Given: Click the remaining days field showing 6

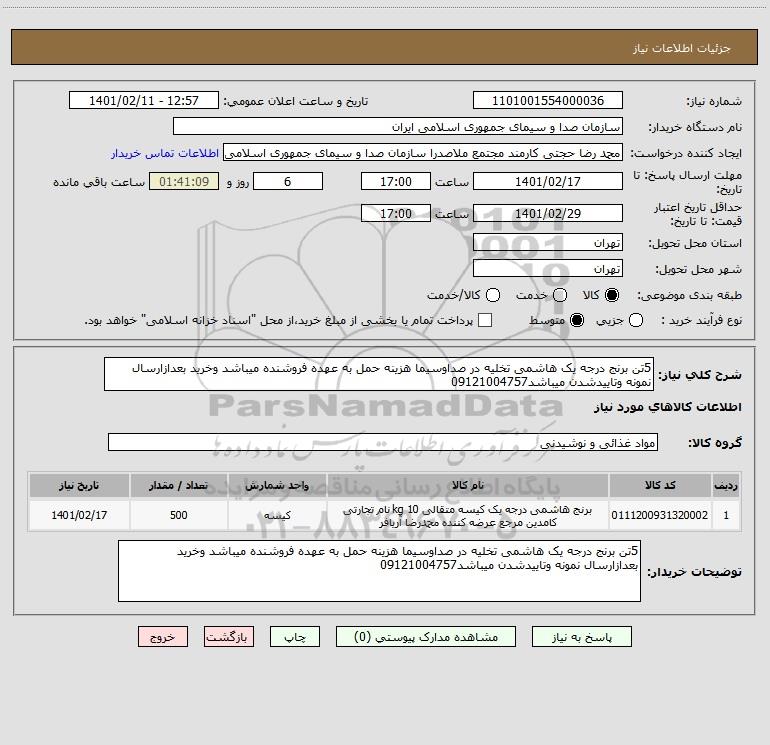Looking at the screenshot, I should coord(288,181).
